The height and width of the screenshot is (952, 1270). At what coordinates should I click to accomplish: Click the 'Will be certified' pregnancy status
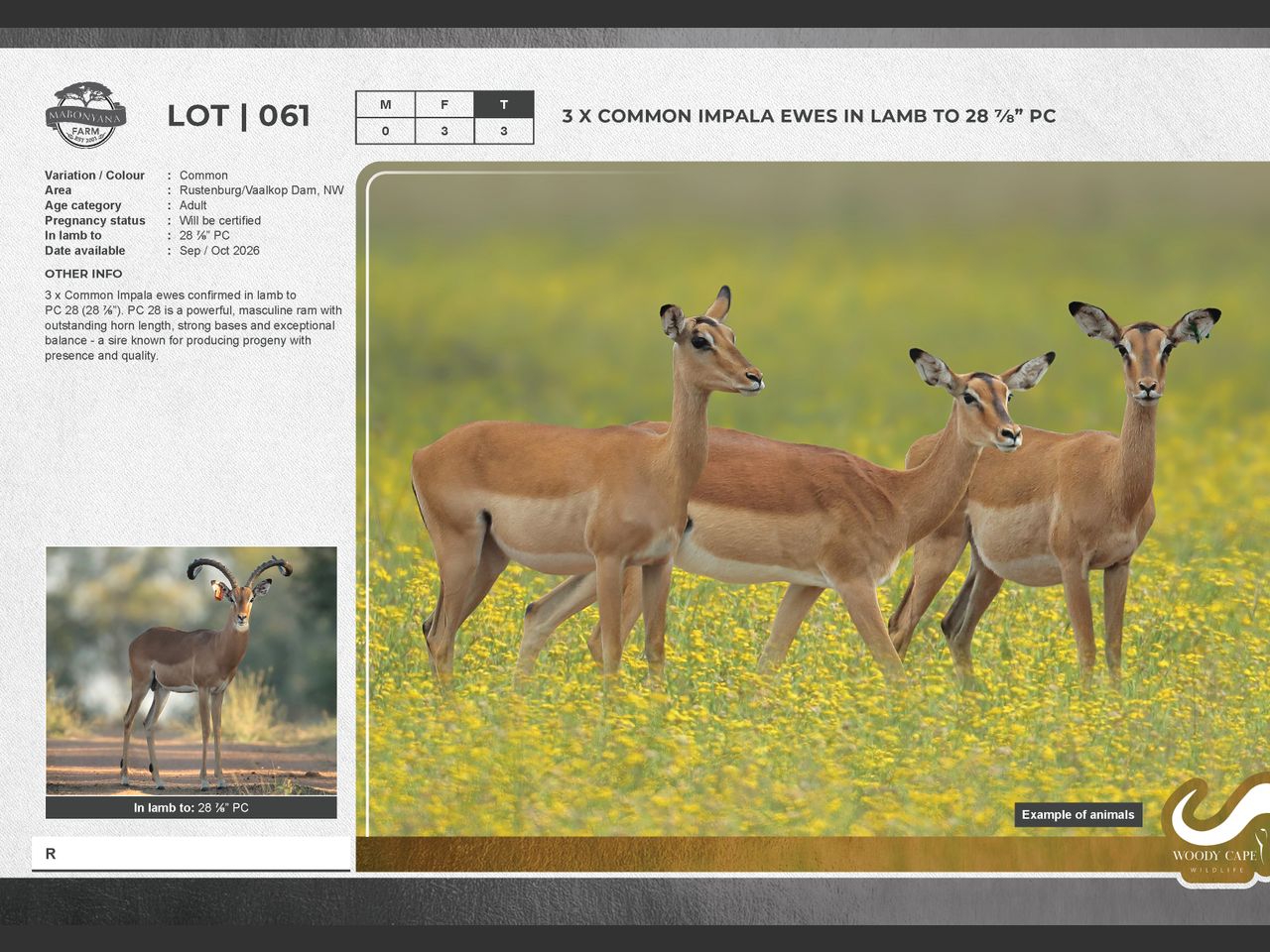[219, 220]
